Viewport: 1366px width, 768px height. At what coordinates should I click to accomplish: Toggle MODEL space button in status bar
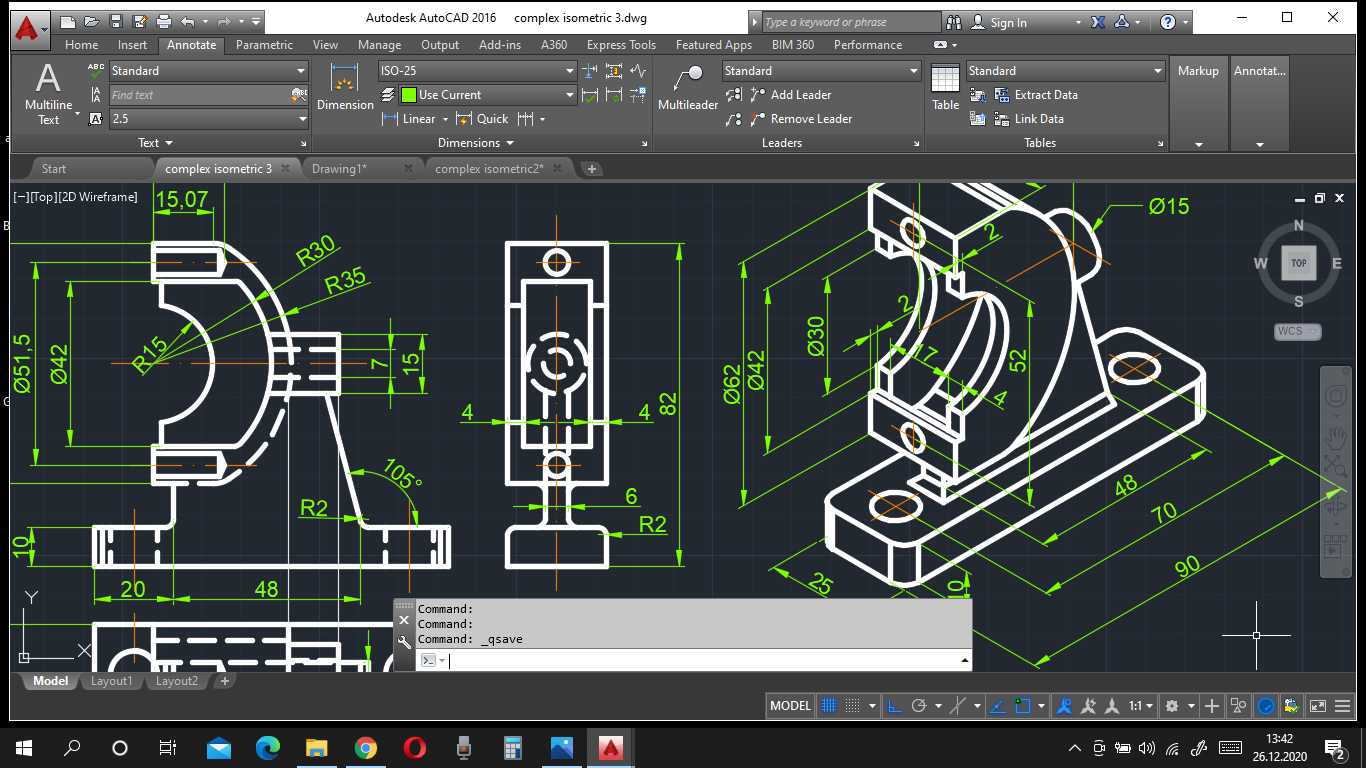790,706
